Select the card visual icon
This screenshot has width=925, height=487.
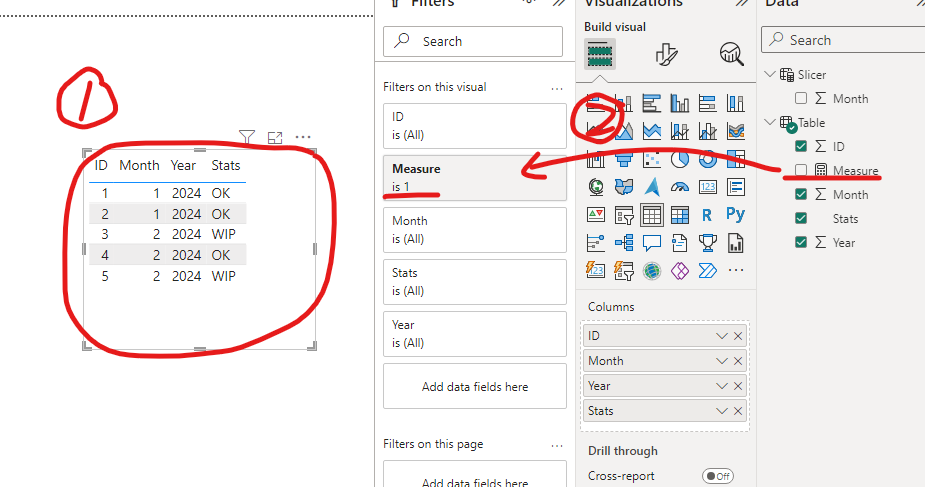pos(707,187)
